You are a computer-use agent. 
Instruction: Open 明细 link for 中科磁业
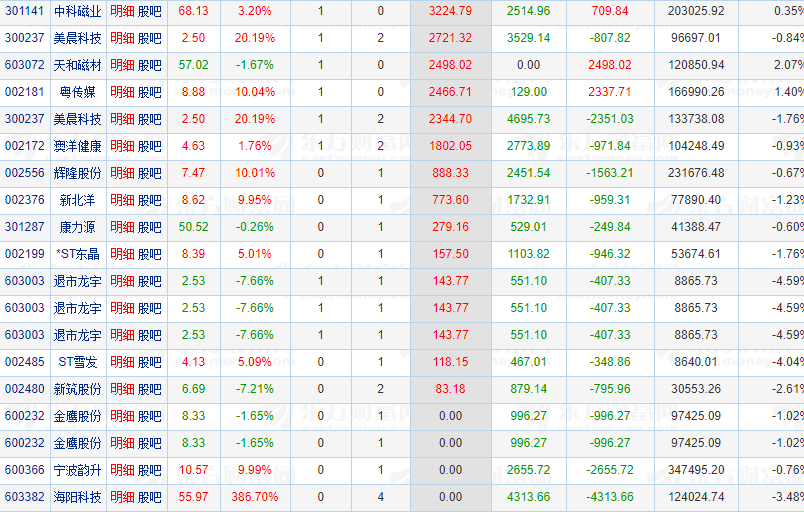122,11
